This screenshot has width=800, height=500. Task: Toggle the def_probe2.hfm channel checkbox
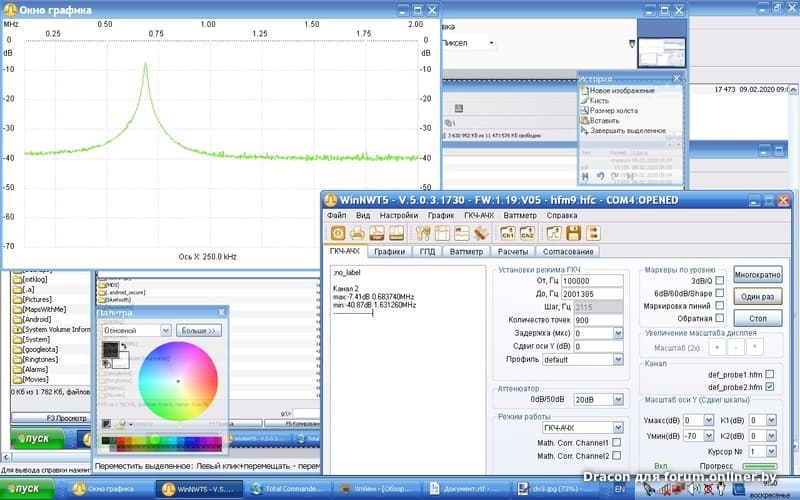point(769,387)
